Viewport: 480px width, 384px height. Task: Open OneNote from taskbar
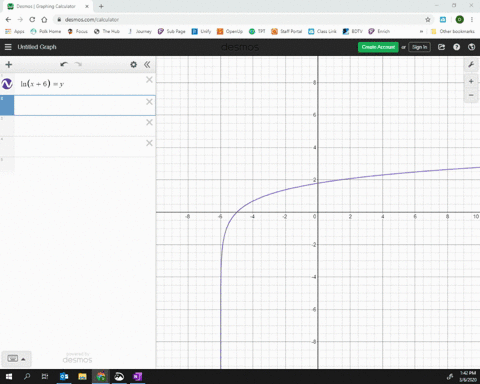click(137, 377)
